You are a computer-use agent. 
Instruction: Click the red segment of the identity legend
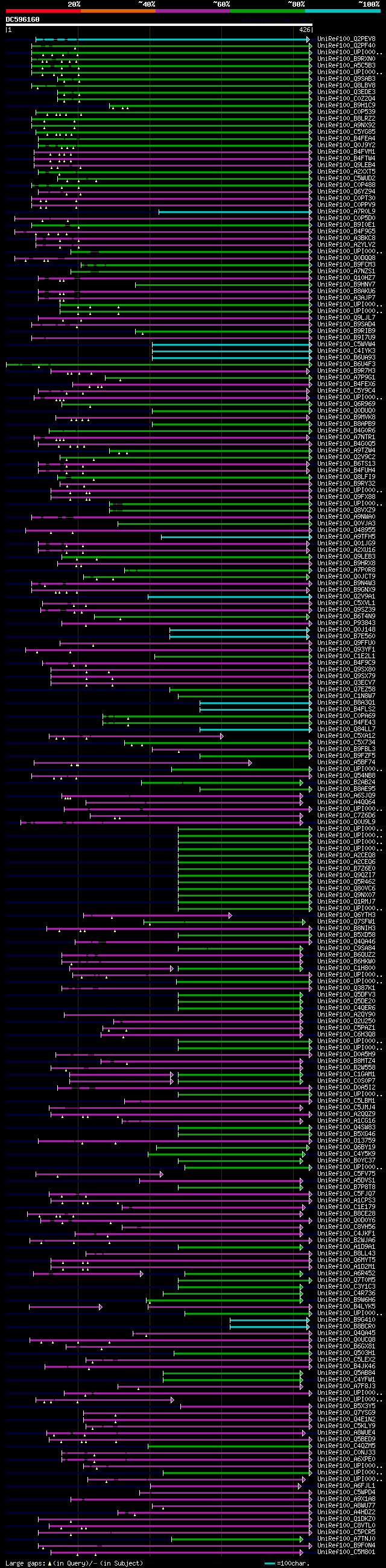click(x=43, y=11)
